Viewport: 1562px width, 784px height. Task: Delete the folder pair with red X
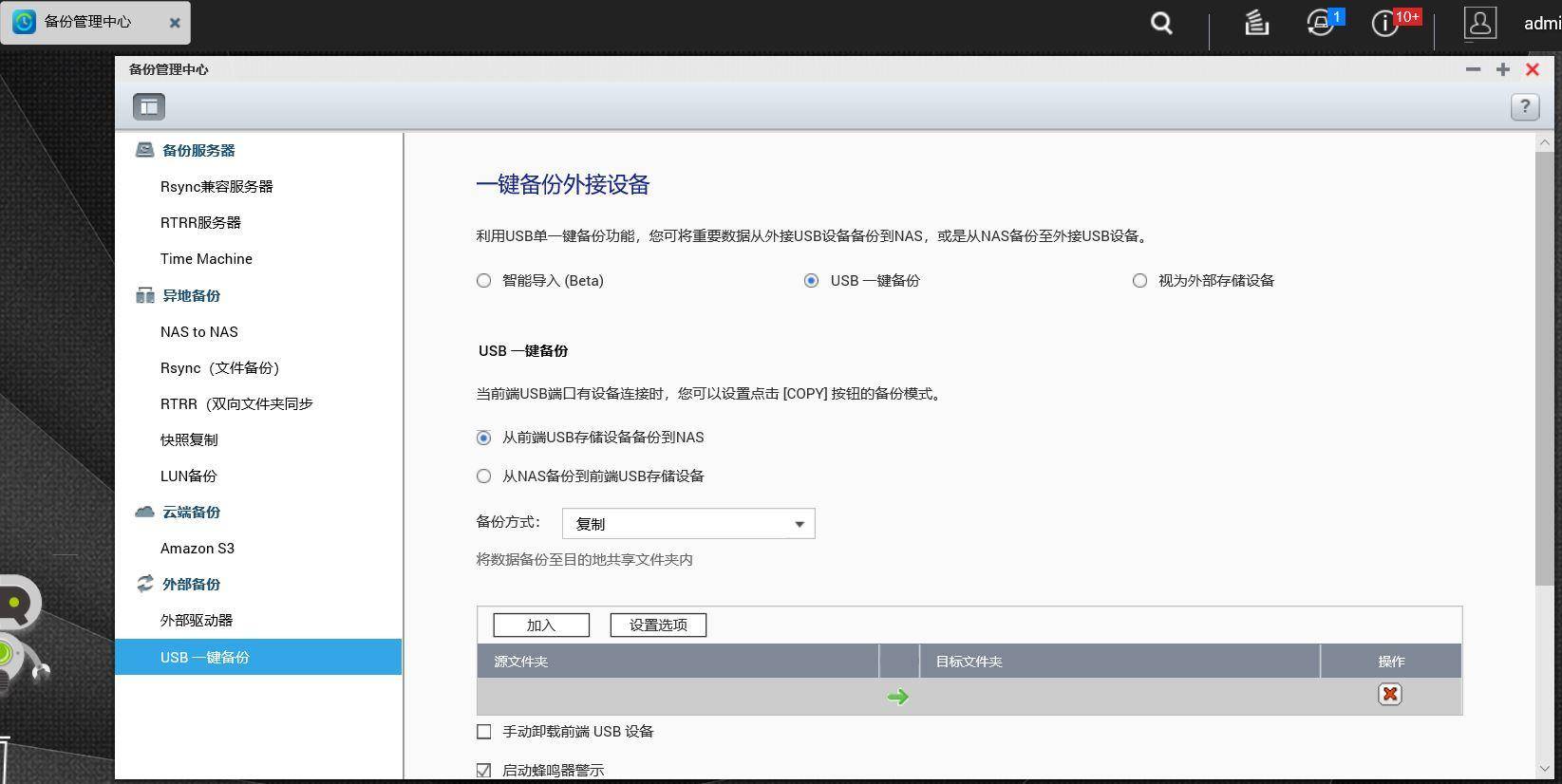tap(1390, 695)
